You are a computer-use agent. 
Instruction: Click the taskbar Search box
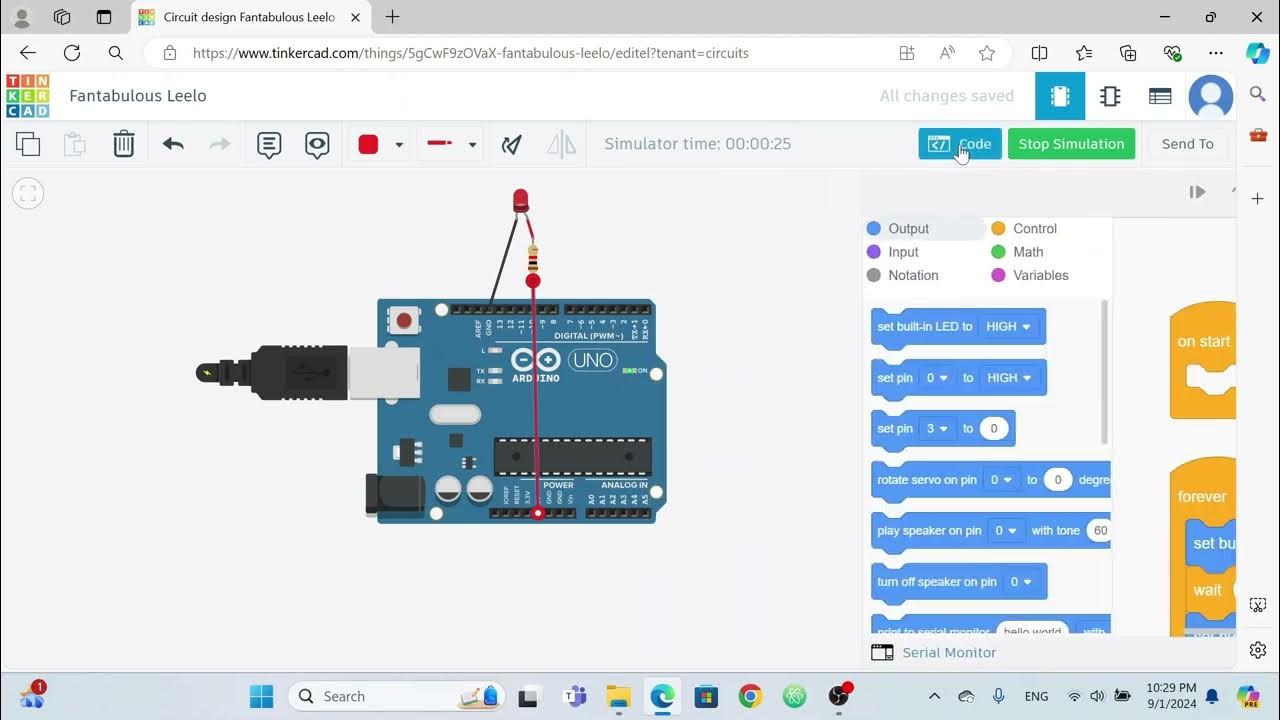point(396,696)
